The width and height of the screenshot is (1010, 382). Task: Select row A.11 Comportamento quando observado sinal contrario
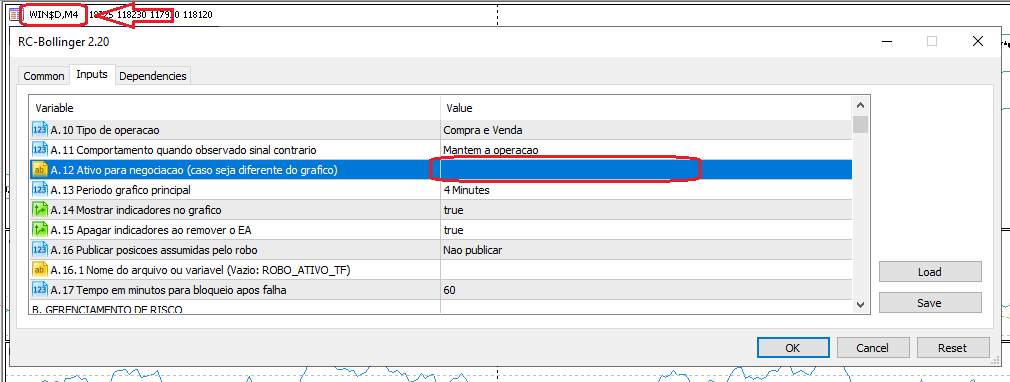441,150
